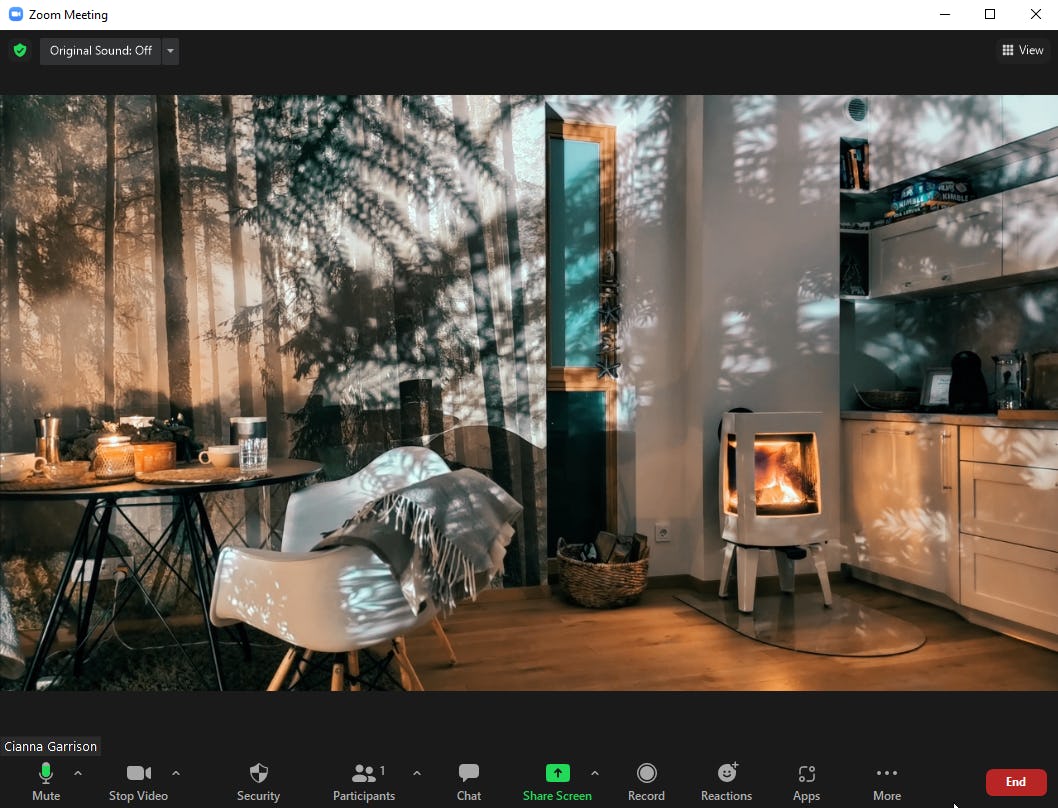Screen dimensions: 1058x808
Task: Open the Participants list
Action: [x=363, y=774]
